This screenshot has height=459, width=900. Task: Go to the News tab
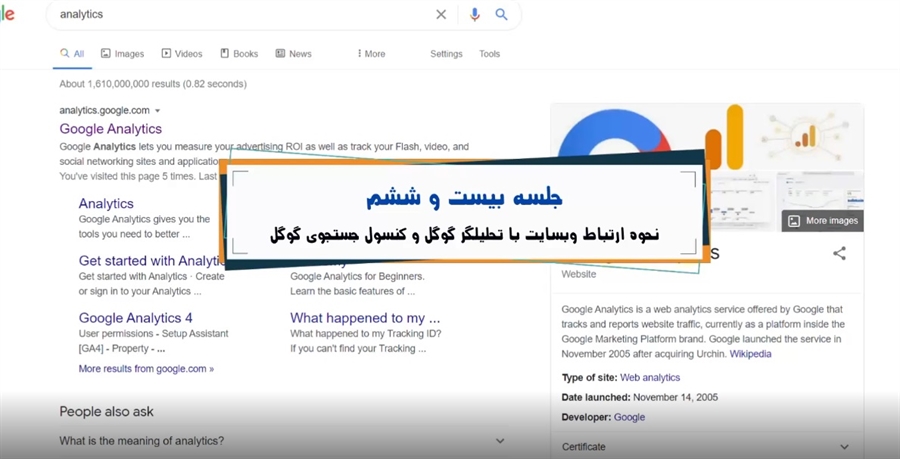(x=293, y=53)
